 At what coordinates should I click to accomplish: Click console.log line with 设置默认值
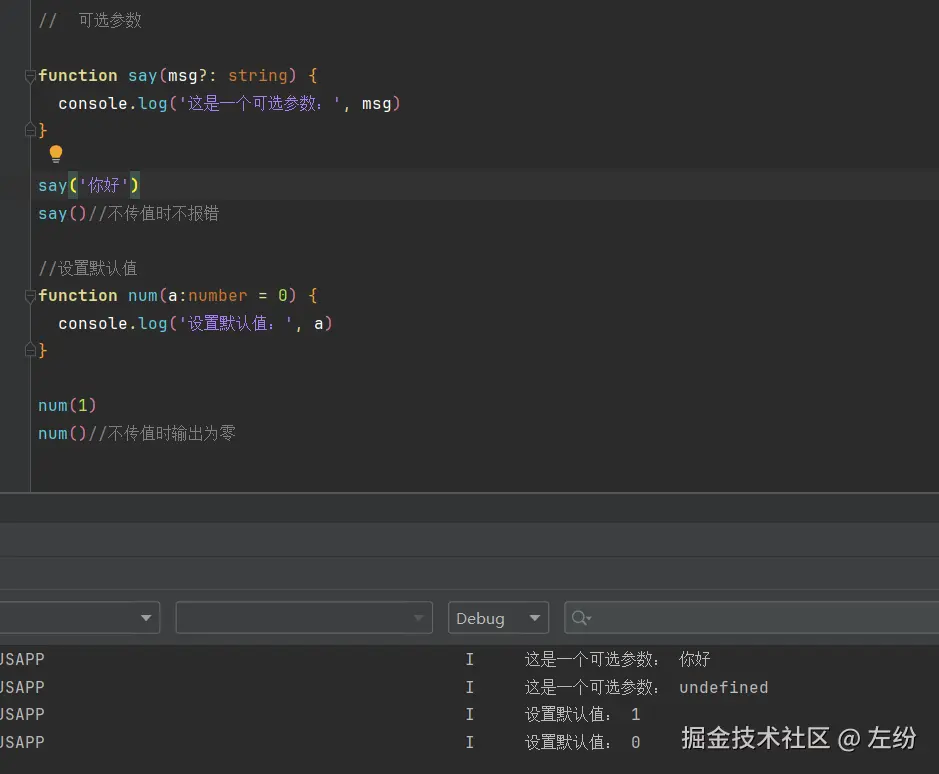[x=195, y=323]
